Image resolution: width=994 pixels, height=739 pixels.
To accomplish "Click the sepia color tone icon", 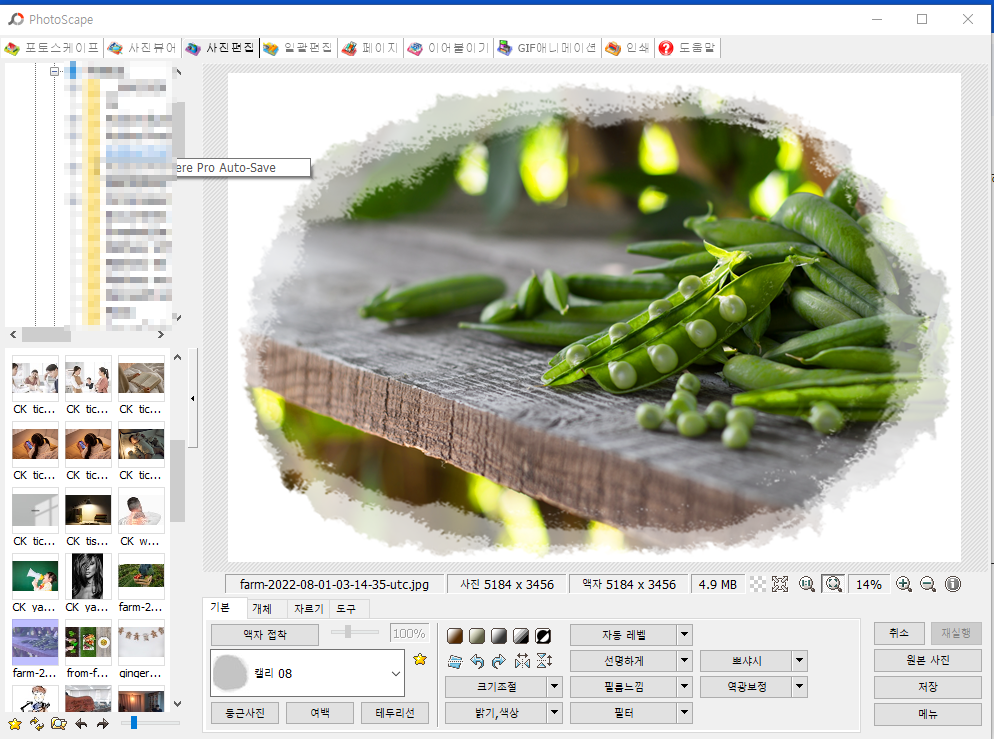I will 455,636.
